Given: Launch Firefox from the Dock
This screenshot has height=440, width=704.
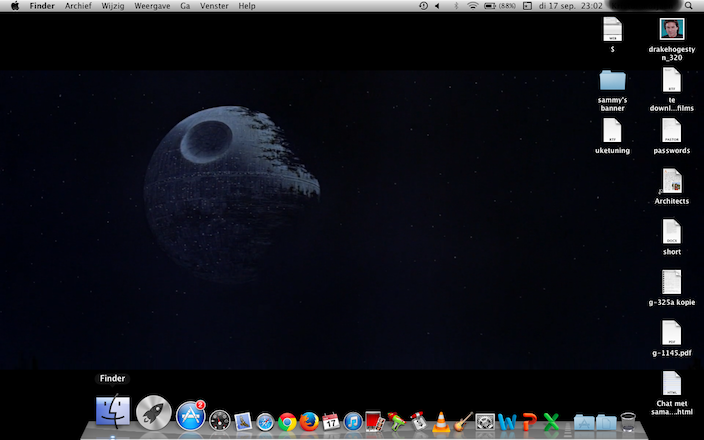Looking at the screenshot, I should [x=309, y=422].
